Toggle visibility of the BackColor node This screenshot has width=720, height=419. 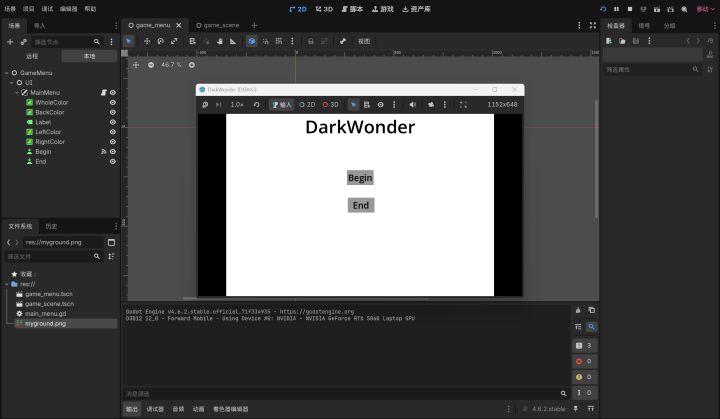(112, 112)
